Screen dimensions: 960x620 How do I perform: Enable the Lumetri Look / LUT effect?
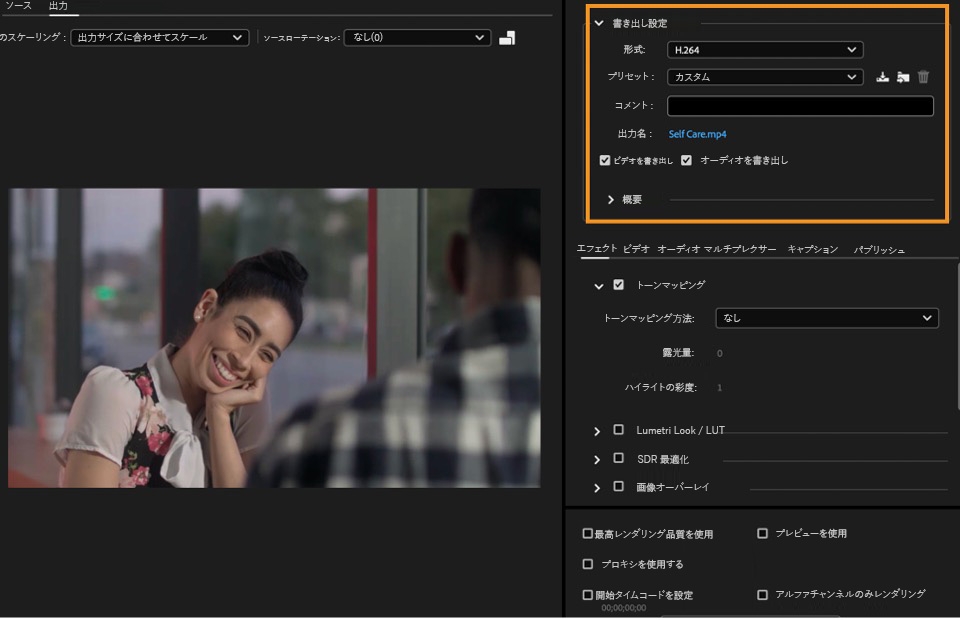pyautogui.click(x=618, y=430)
